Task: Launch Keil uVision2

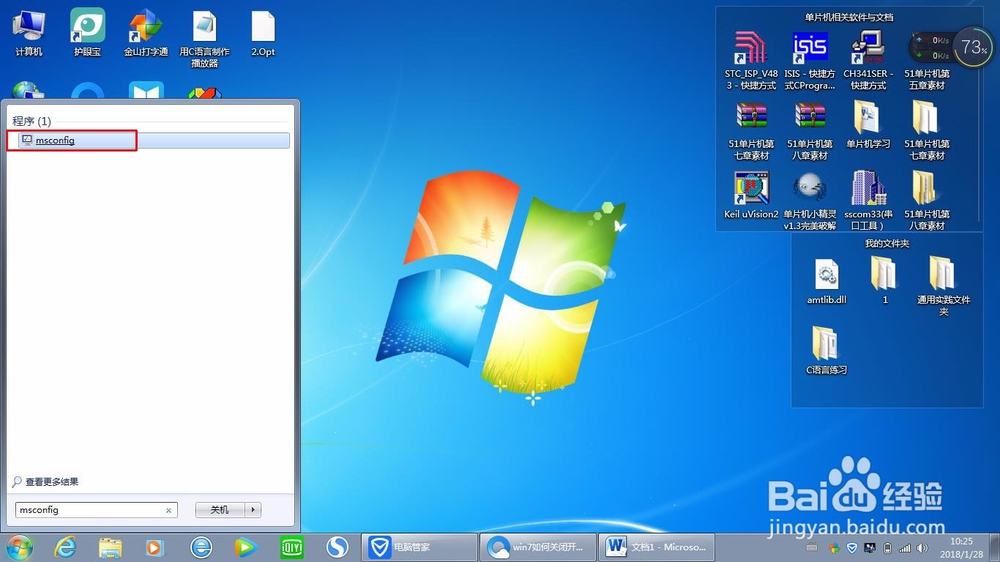Action: 751,195
